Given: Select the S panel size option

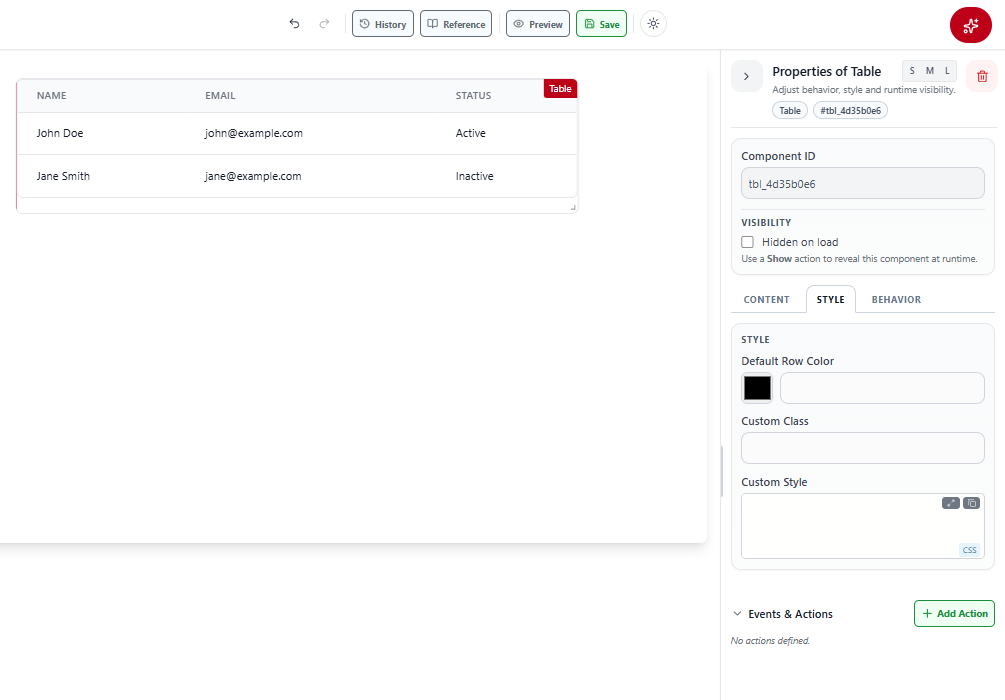Looking at the screenshot, I should [x=912, y=71].
